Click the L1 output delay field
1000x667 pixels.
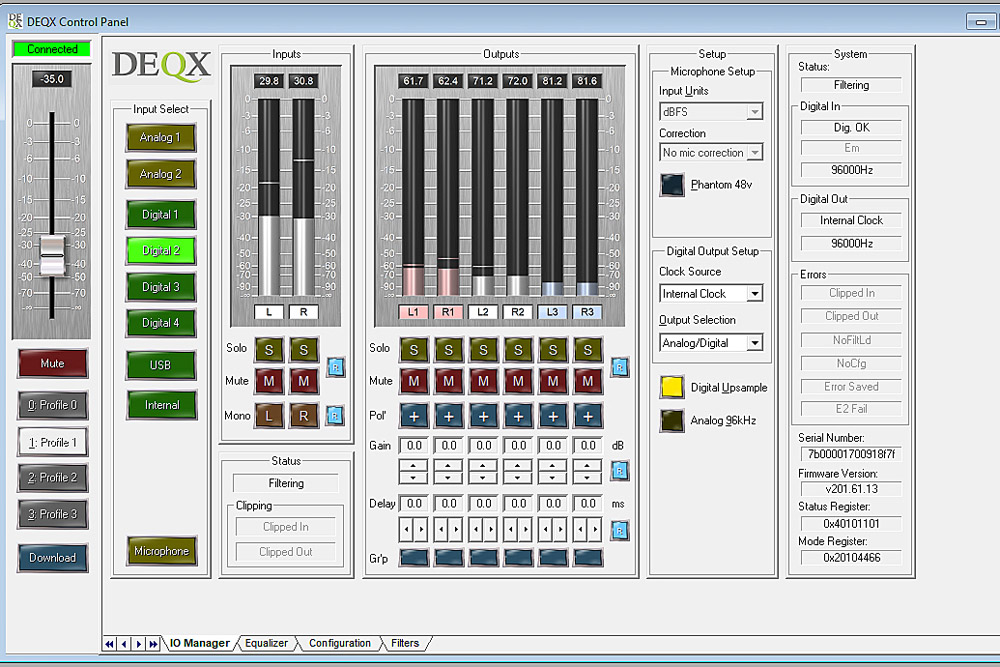click(x=414, y=504)
